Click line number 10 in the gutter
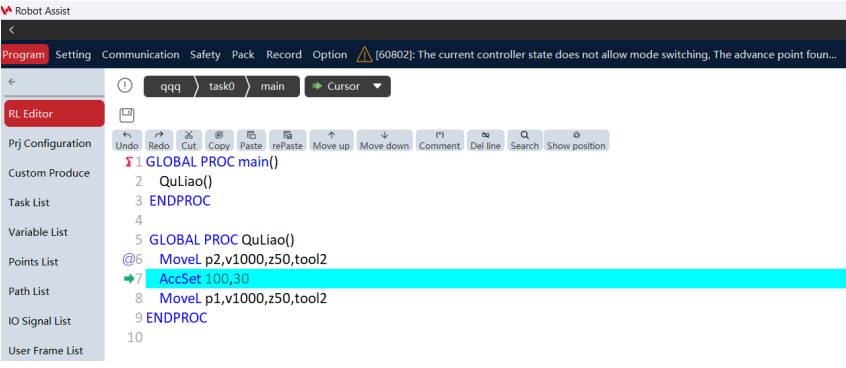 (135, 337)
